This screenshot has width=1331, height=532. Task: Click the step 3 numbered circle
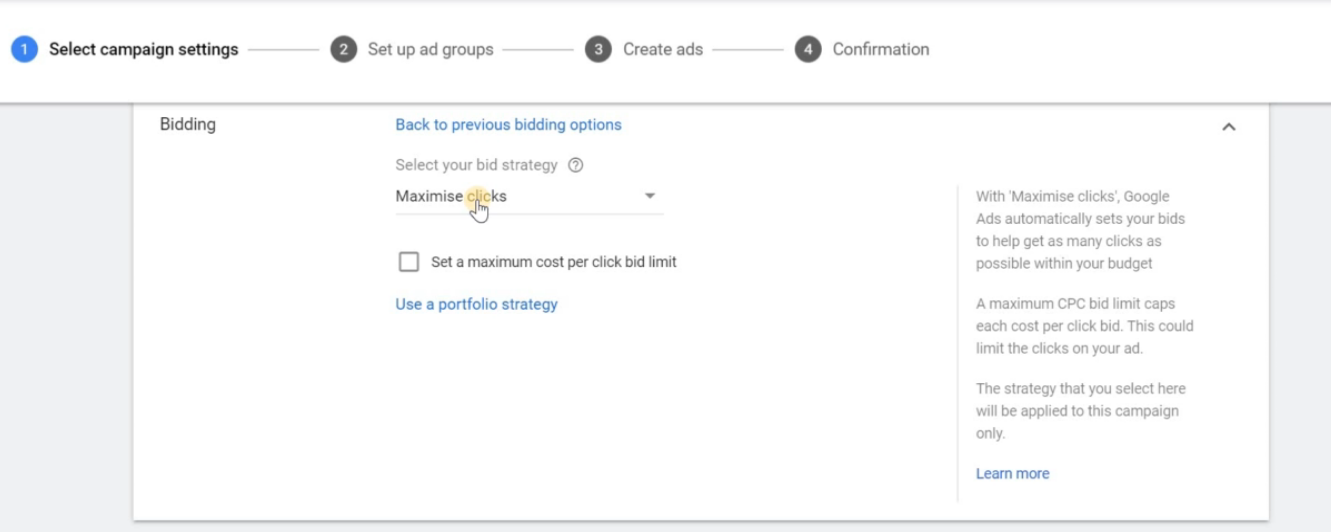click(598, 49)
